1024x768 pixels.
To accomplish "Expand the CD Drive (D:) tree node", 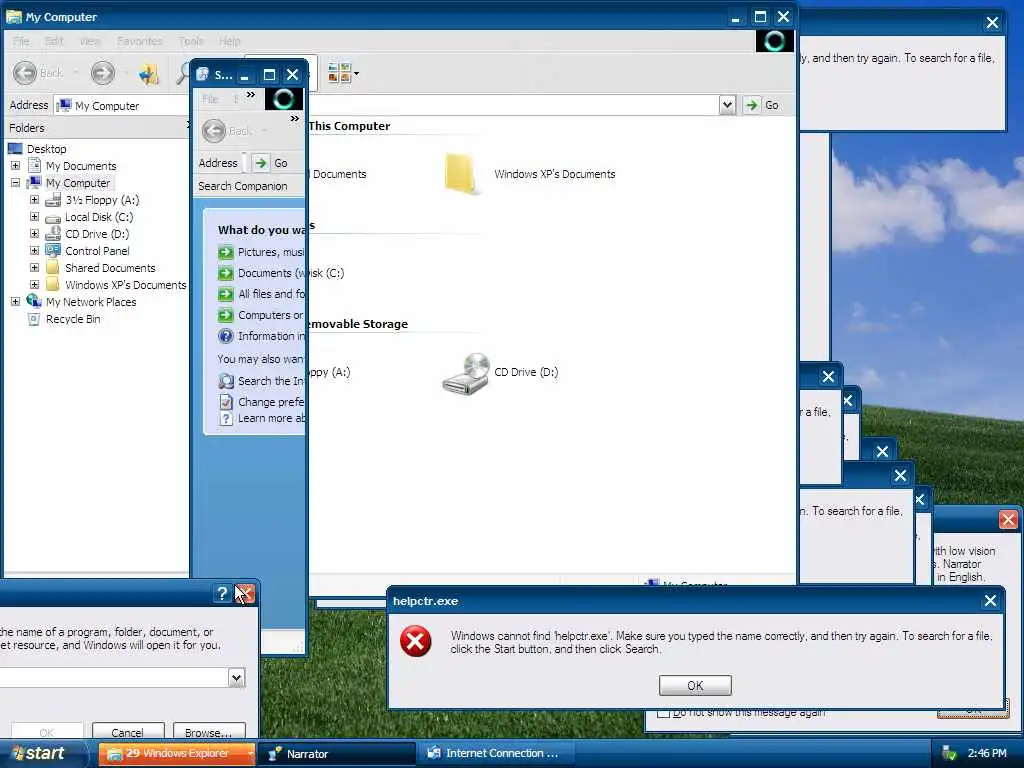I will [35, 234].
